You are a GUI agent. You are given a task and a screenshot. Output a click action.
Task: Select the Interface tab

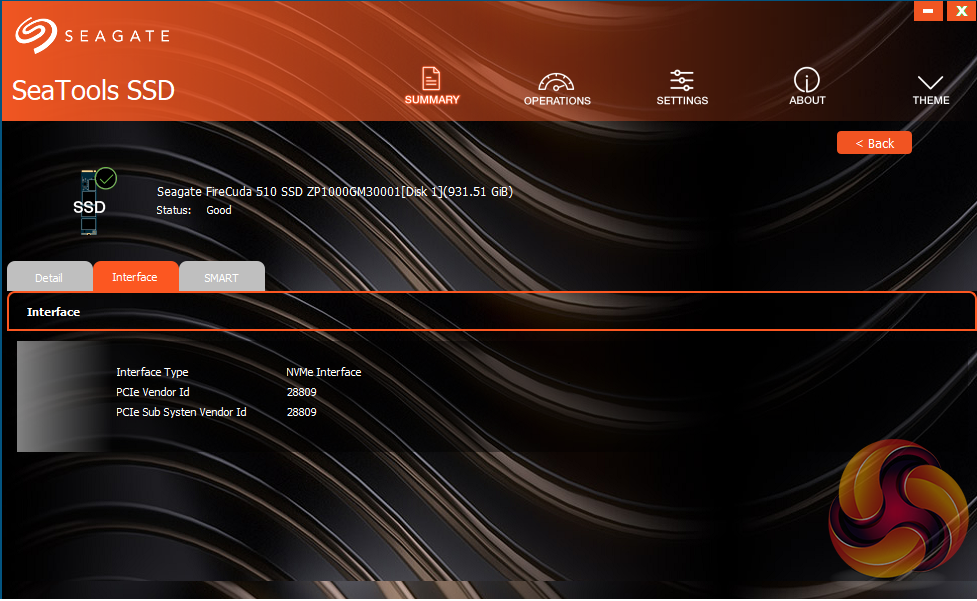pyautogui.click(x=135, y=277)
